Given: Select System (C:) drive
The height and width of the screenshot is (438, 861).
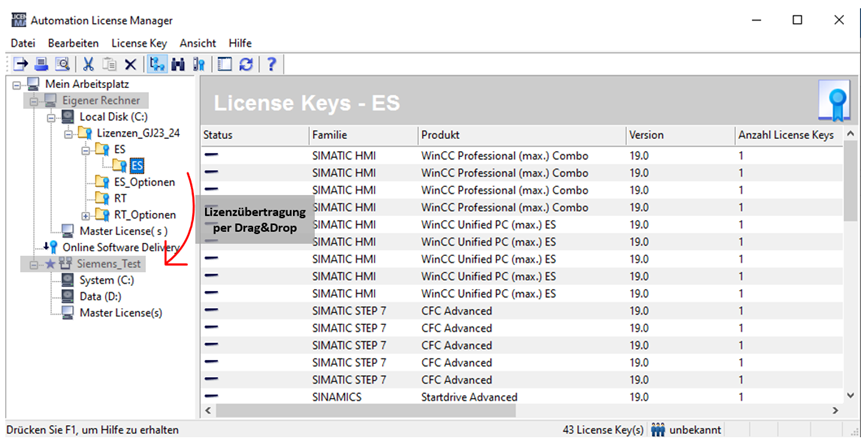Looking at the screenshot, I should pos(107,280).
